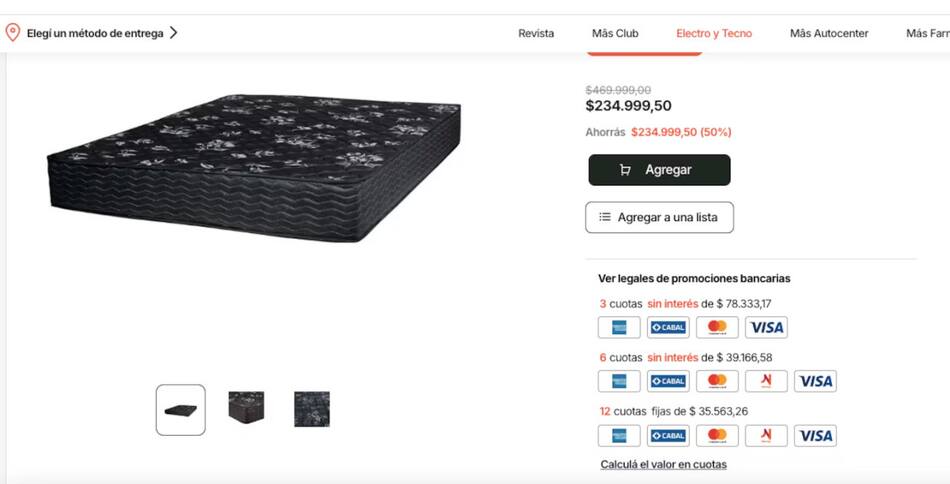The width and height of the screenshot is (950, 484).
Task: Click the 'Calculá el valor en cuotas' link
Action: (663, 464)
